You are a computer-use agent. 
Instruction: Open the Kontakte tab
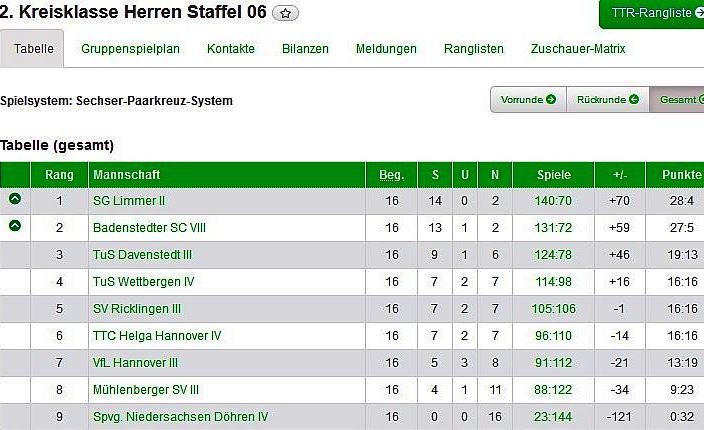tap(231, 49)
